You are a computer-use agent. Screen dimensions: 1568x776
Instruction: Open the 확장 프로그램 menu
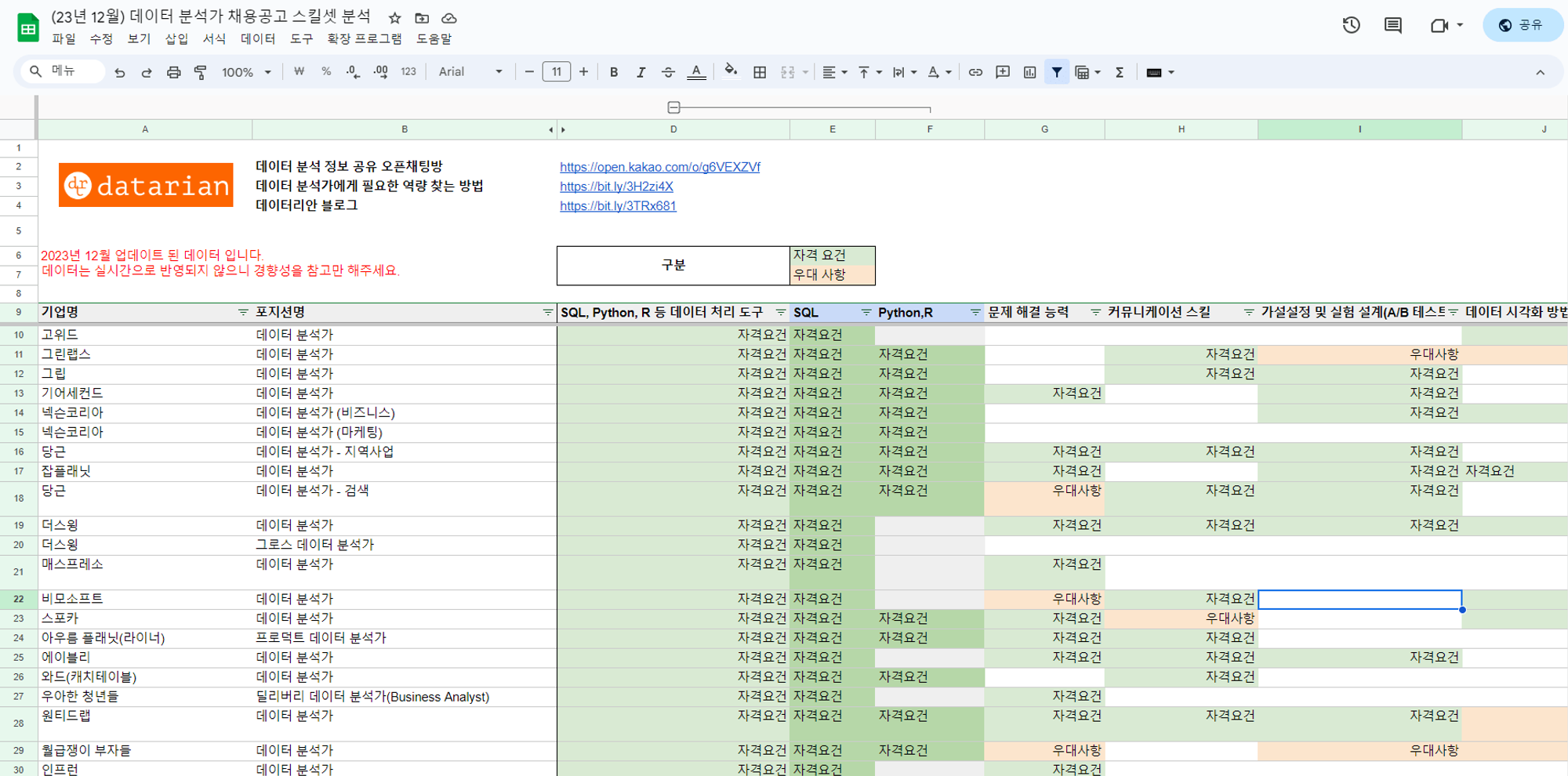pyautogui.click(x=364, y=38)
